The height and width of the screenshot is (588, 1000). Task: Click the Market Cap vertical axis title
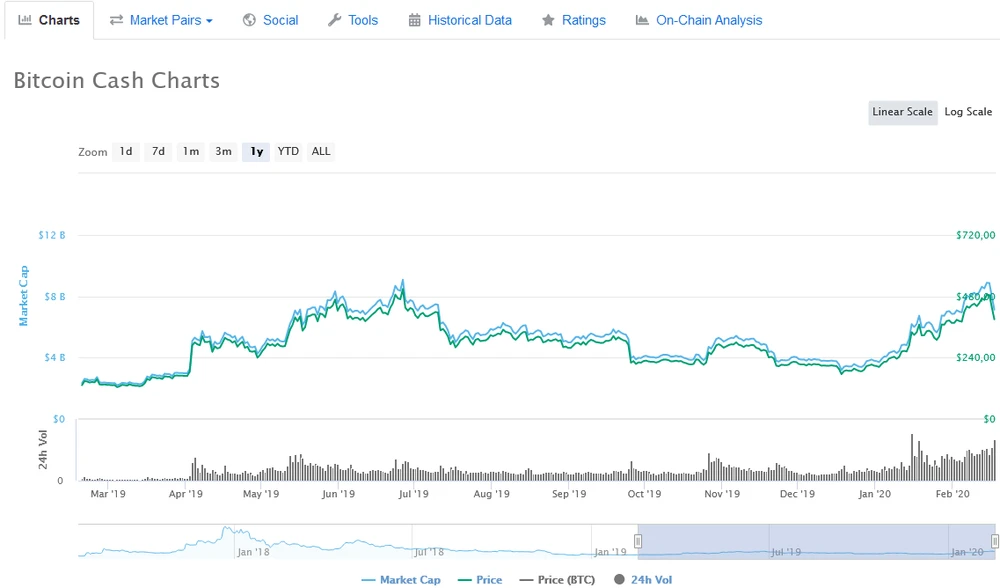click(24, 296)
